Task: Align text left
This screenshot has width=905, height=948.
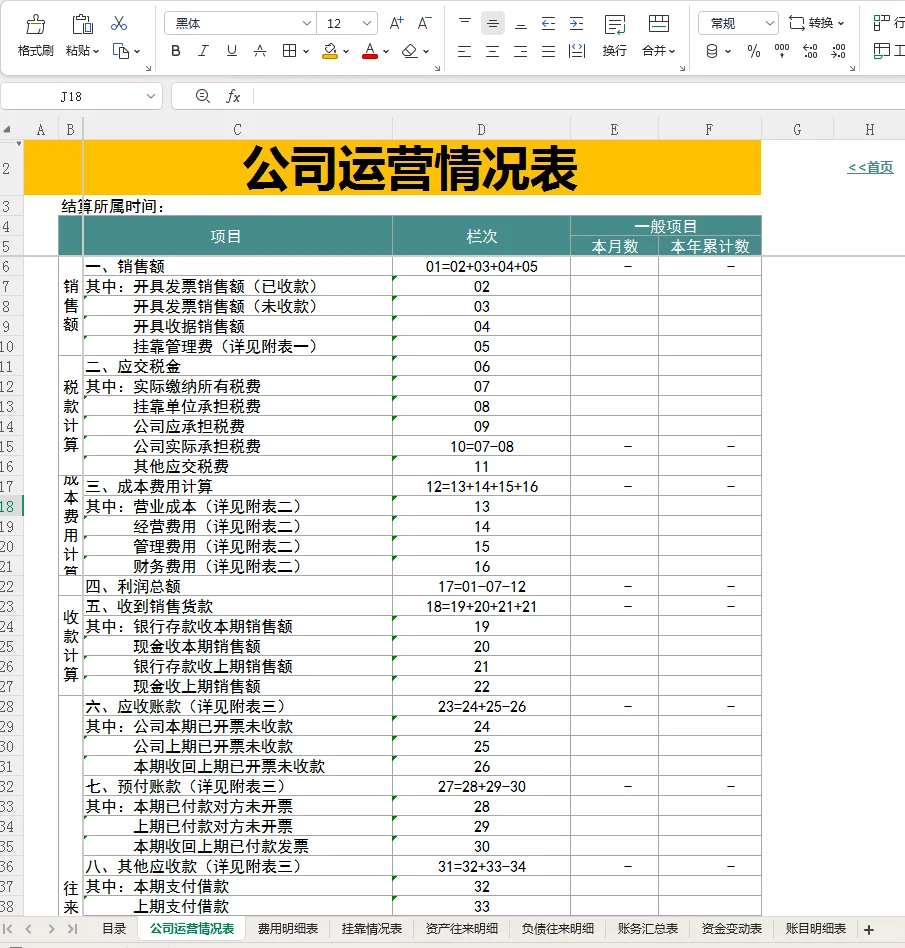Action: tap(464, 51)
